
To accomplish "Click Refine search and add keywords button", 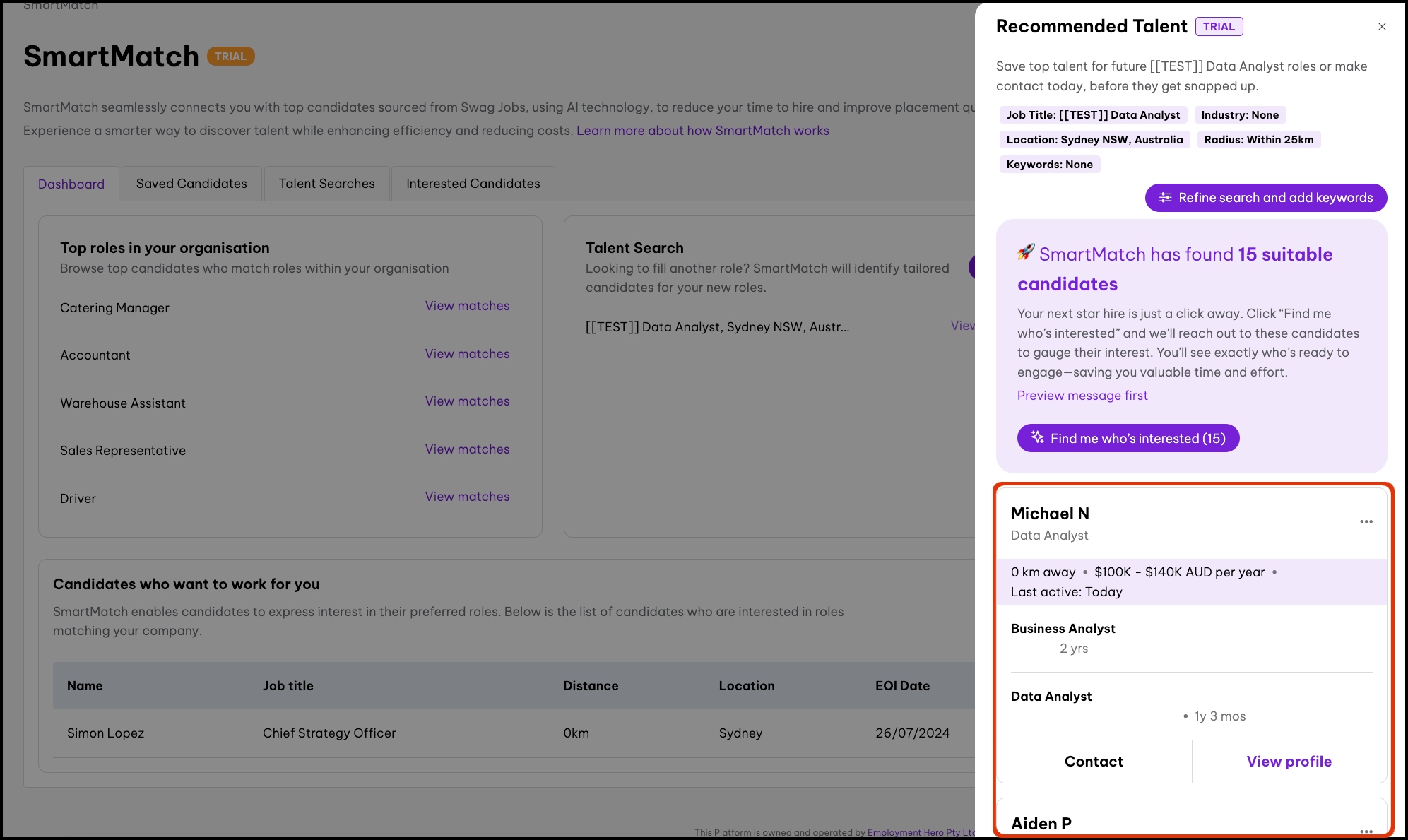I will [1265, 198].
